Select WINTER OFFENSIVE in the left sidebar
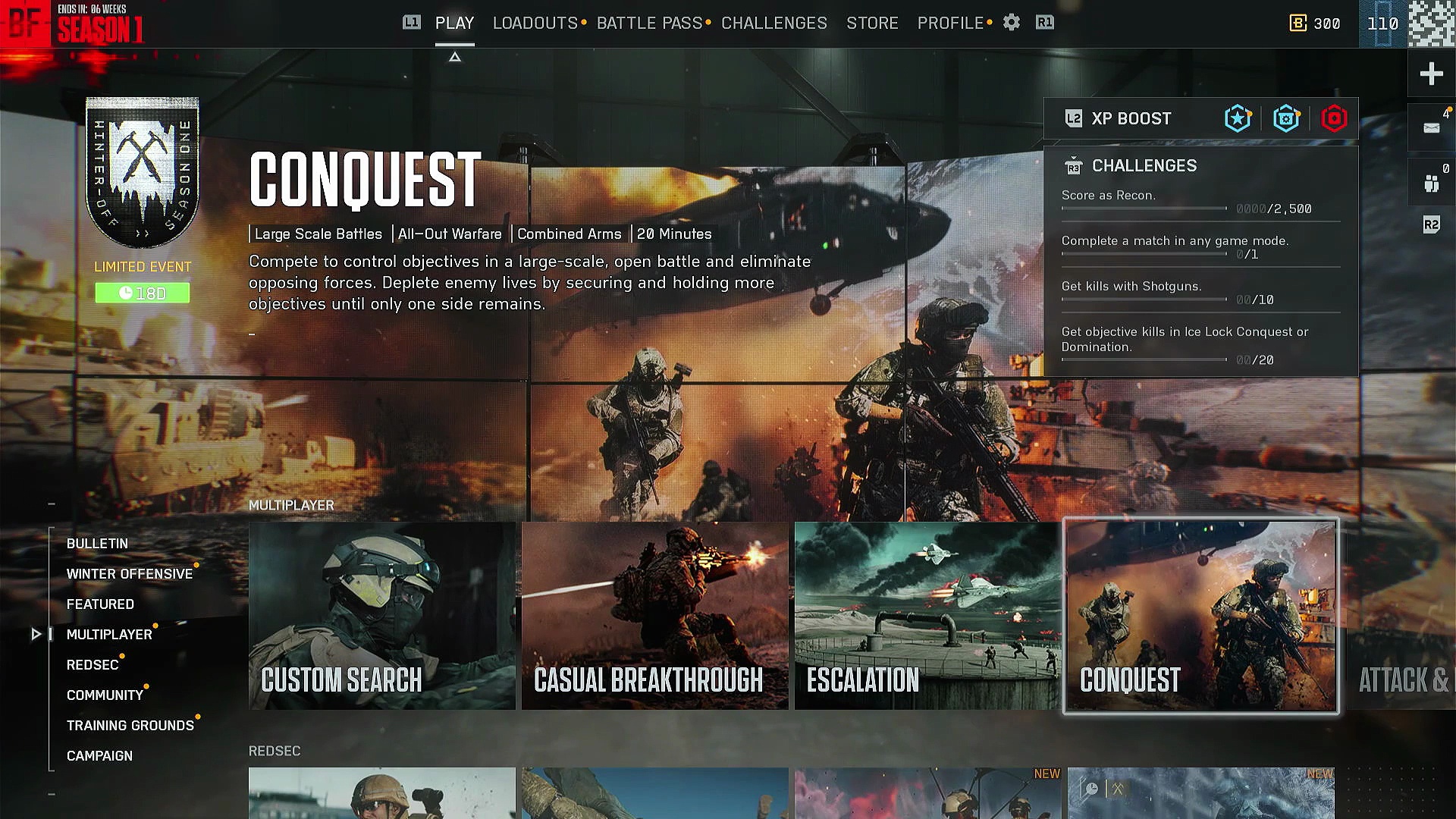Image resolution: width=1456 pixels, height=819 pixels. (129, 573)
